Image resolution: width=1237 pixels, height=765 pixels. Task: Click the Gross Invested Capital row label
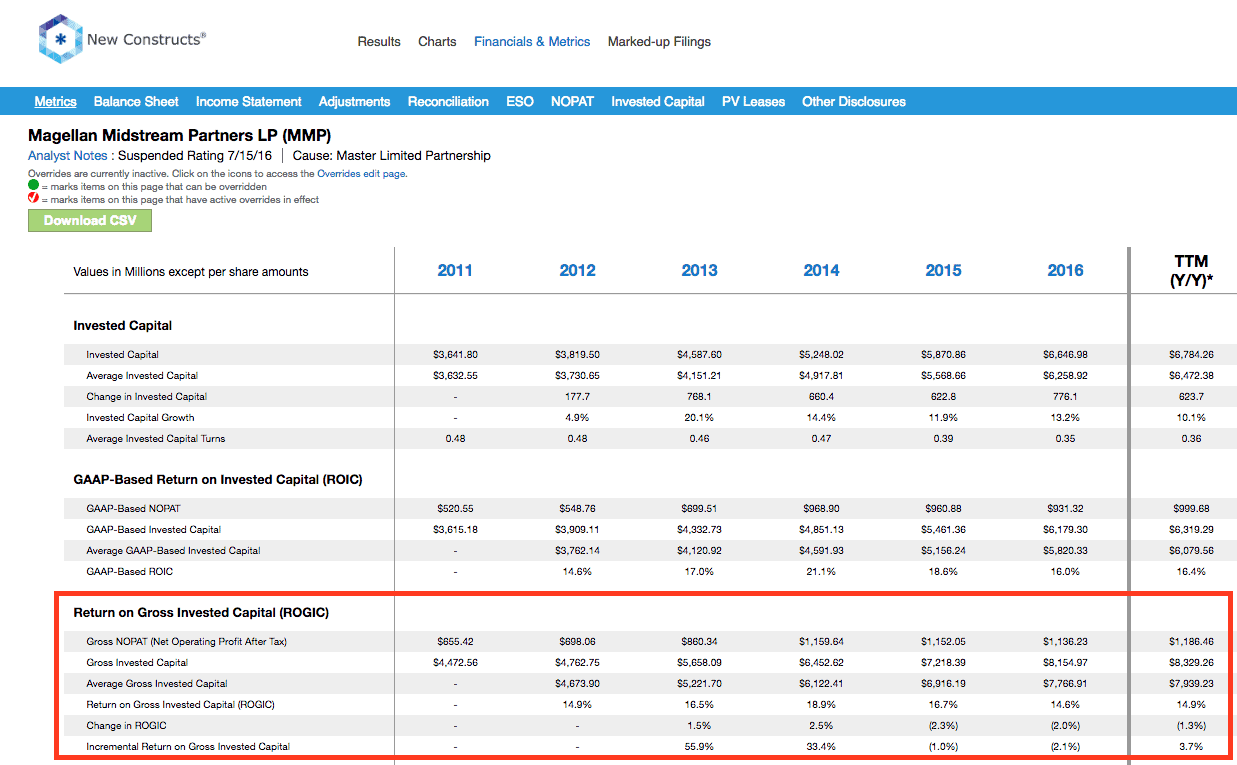click(137, 662)
